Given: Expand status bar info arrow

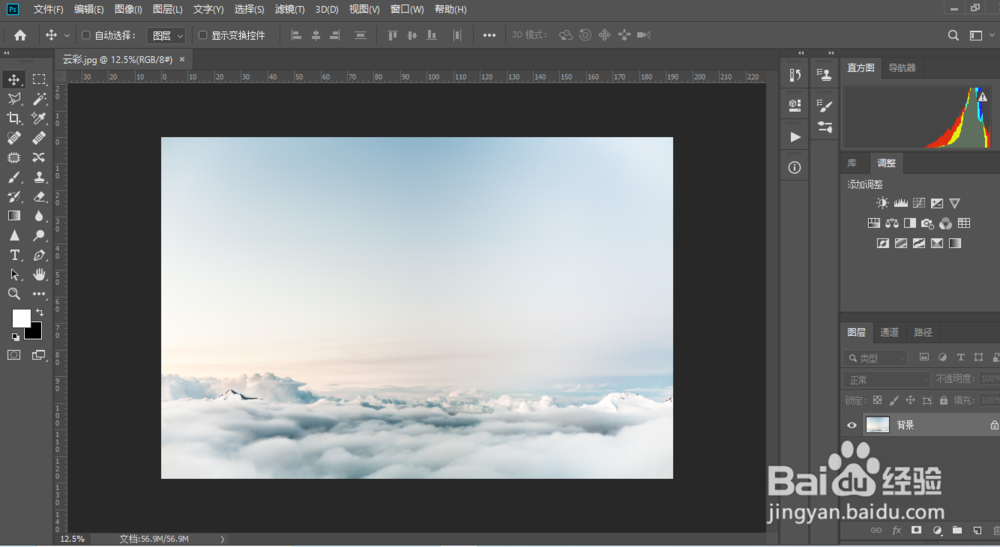Looking at the screenshot, I should coord(222,539).
